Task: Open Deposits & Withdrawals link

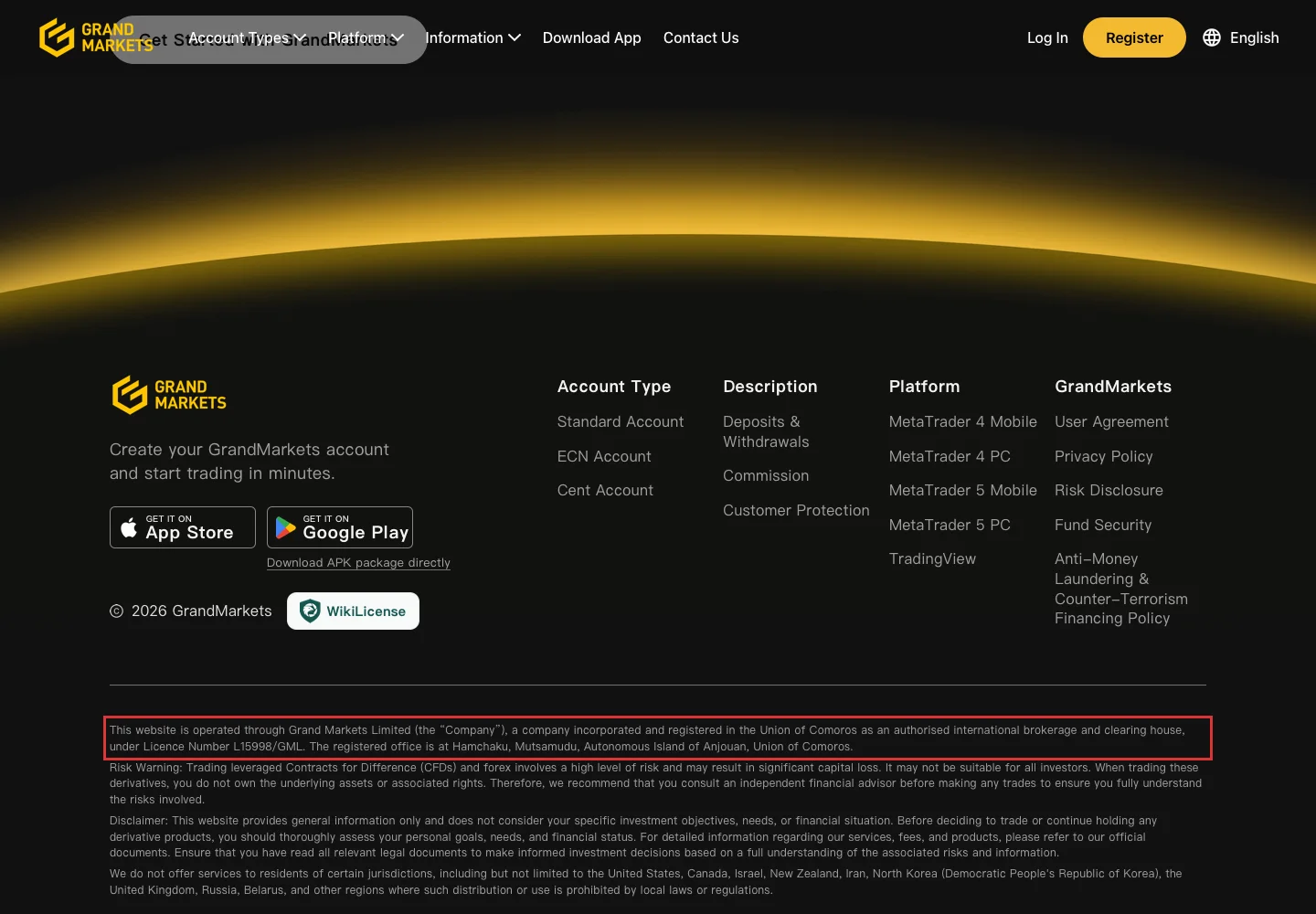Action: coord(766,431)
